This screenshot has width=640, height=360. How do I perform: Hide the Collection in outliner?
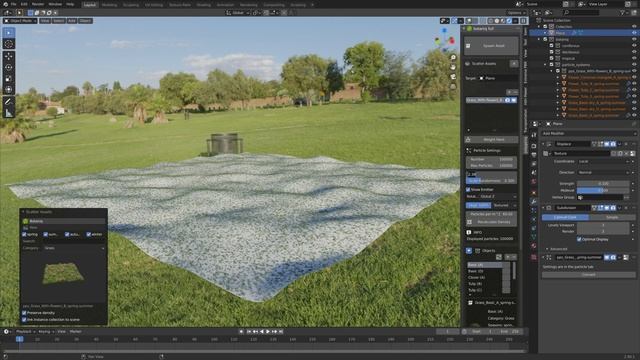(x=634, y=27)
